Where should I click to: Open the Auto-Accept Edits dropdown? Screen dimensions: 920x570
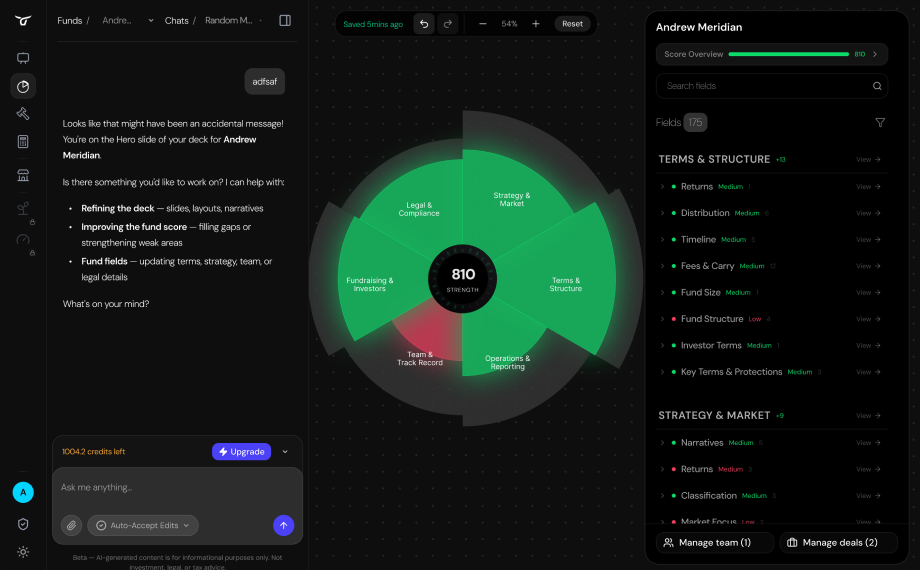coord(143,525)
